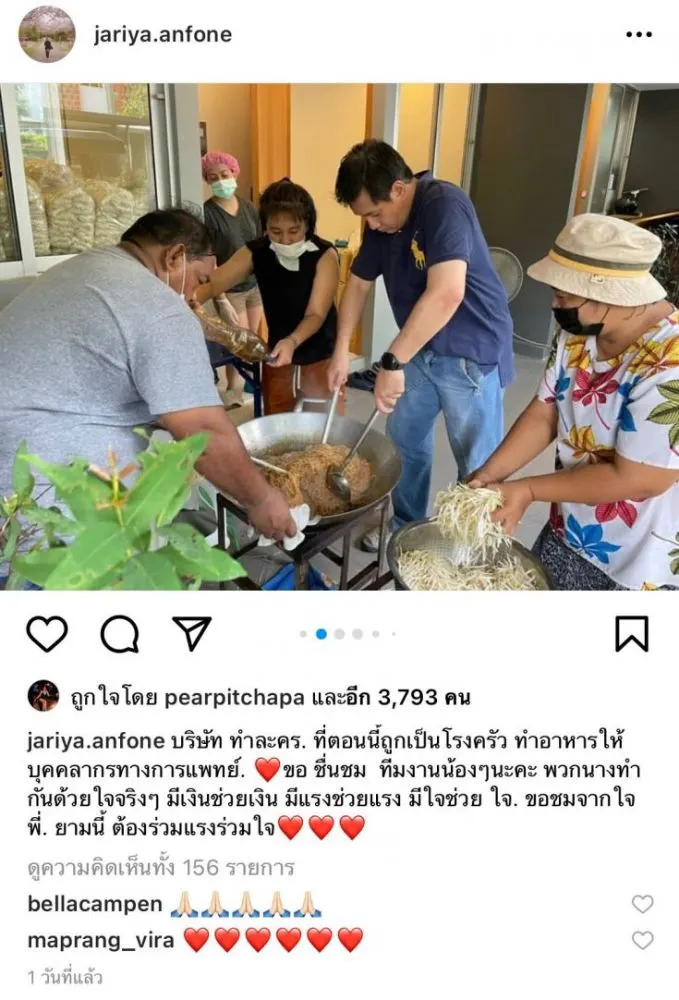Like maprang_vira's comment heart

tap(643, 940)
